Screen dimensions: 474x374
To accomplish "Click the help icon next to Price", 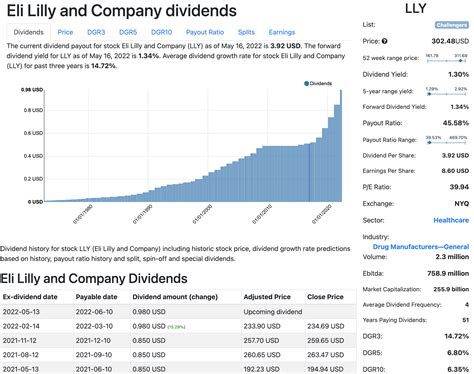I will (x=385, y=41).
